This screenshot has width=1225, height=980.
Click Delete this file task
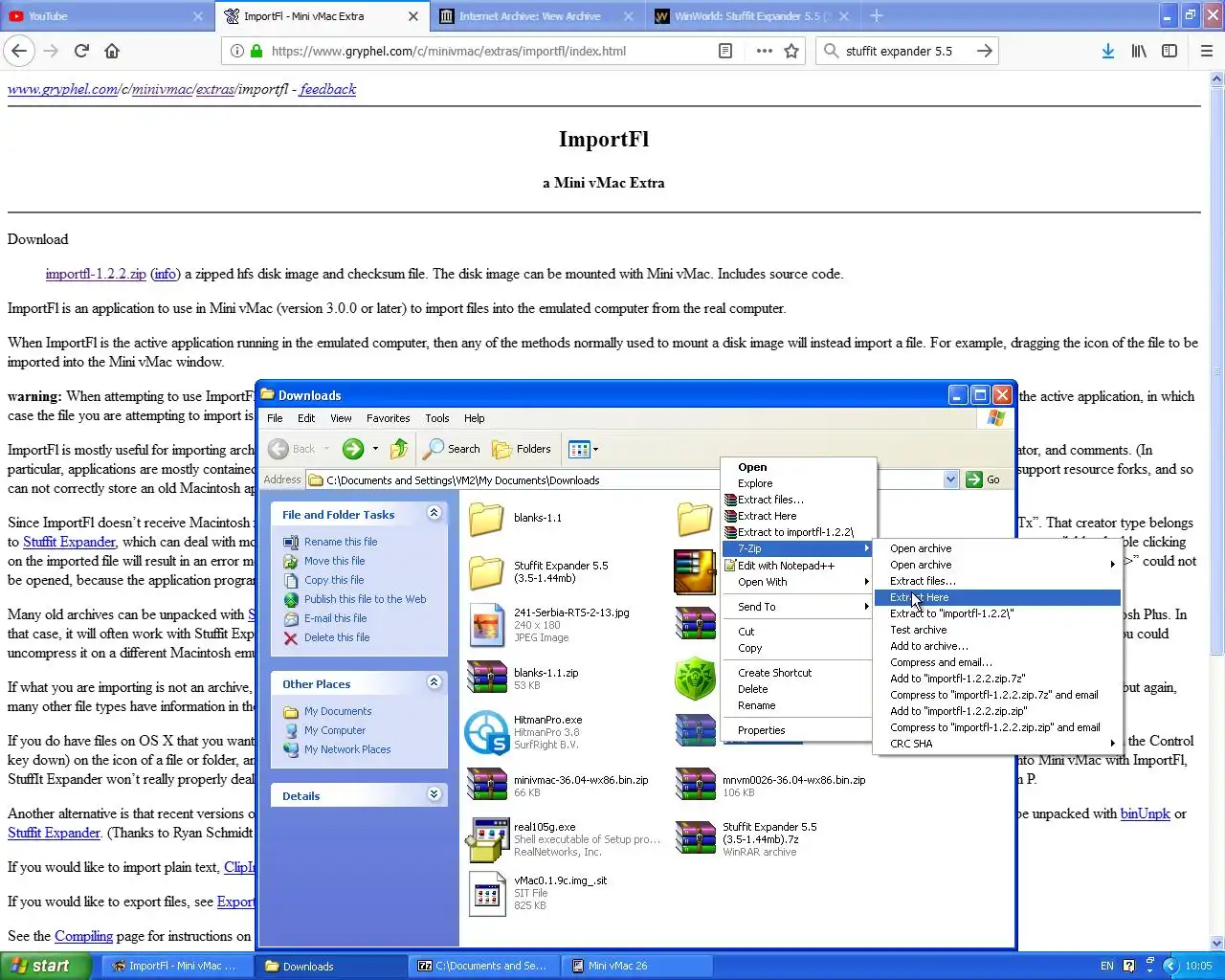tap(337, 637)
